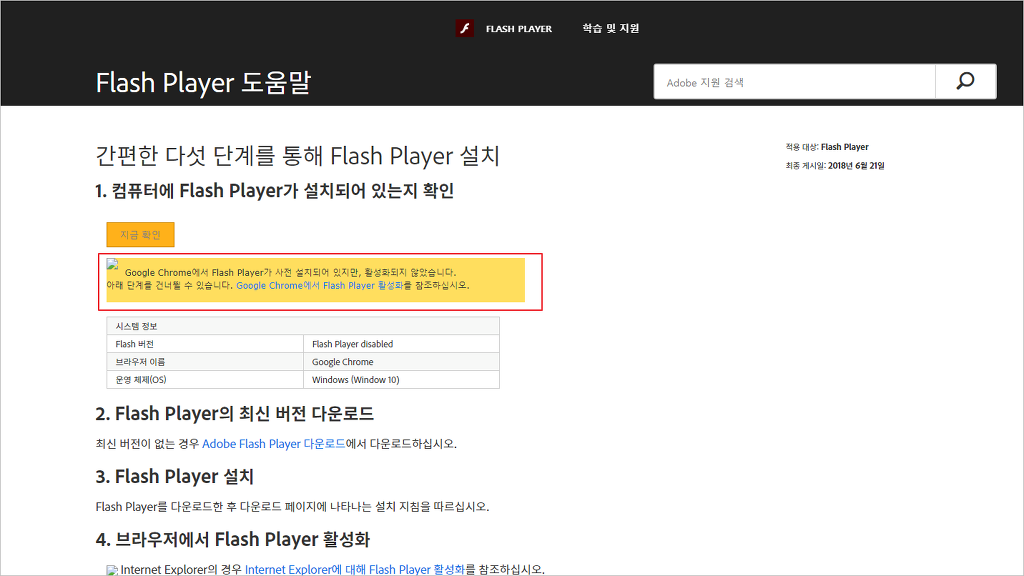Open the FLASH PLAYER menu item
This screenshot has height=576, width=1024.
[519, 29]
